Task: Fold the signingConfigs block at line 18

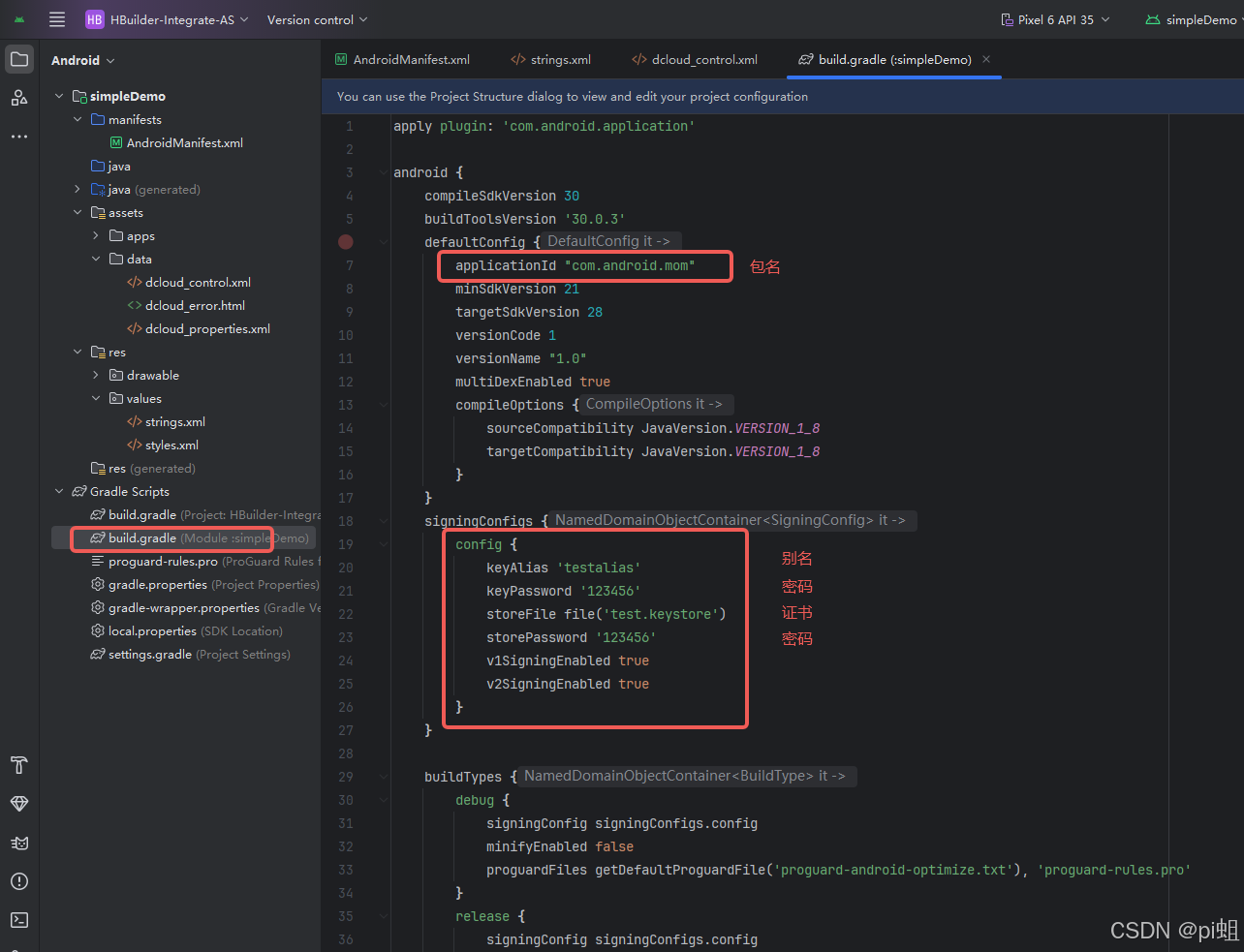Action: point(384,521)
